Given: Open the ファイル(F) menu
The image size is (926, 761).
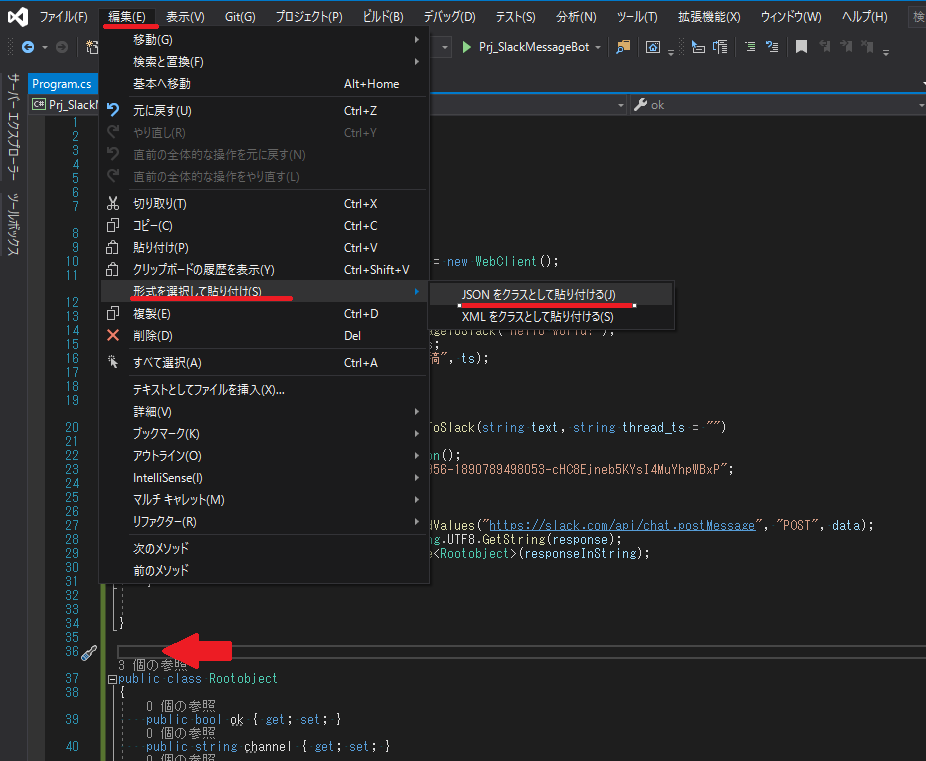Looking at the screenshot, I should [63, 17].
